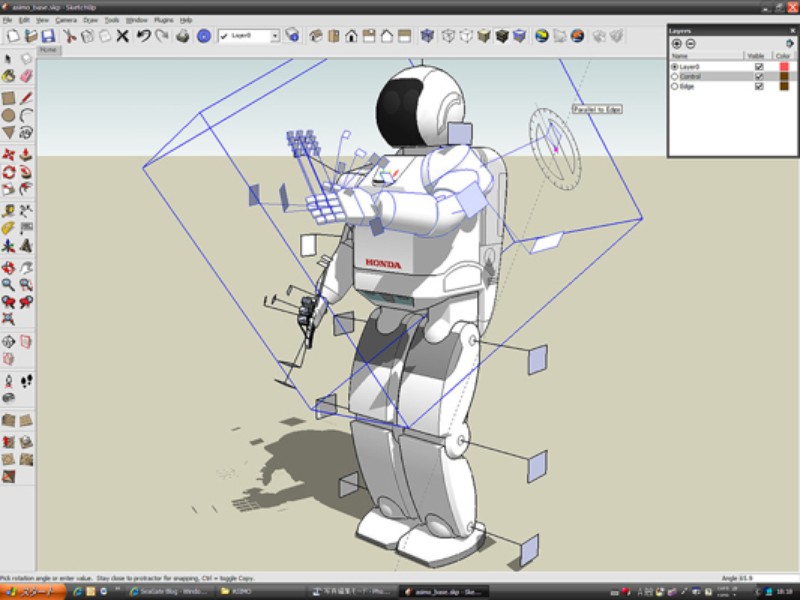800x600 pixels.
Task: Select the red Line pencil tool
Action: pyautogui.click(x=26, y=97)
